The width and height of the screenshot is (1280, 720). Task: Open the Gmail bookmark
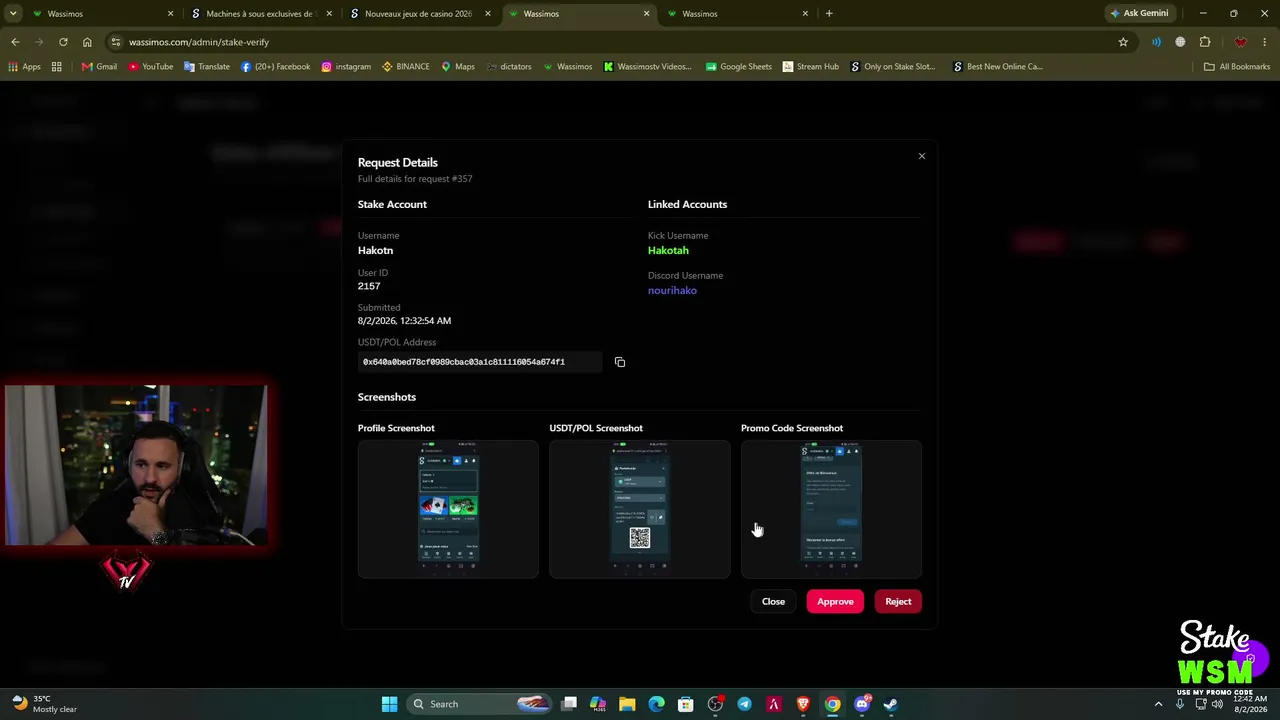(x=99, y=67)
